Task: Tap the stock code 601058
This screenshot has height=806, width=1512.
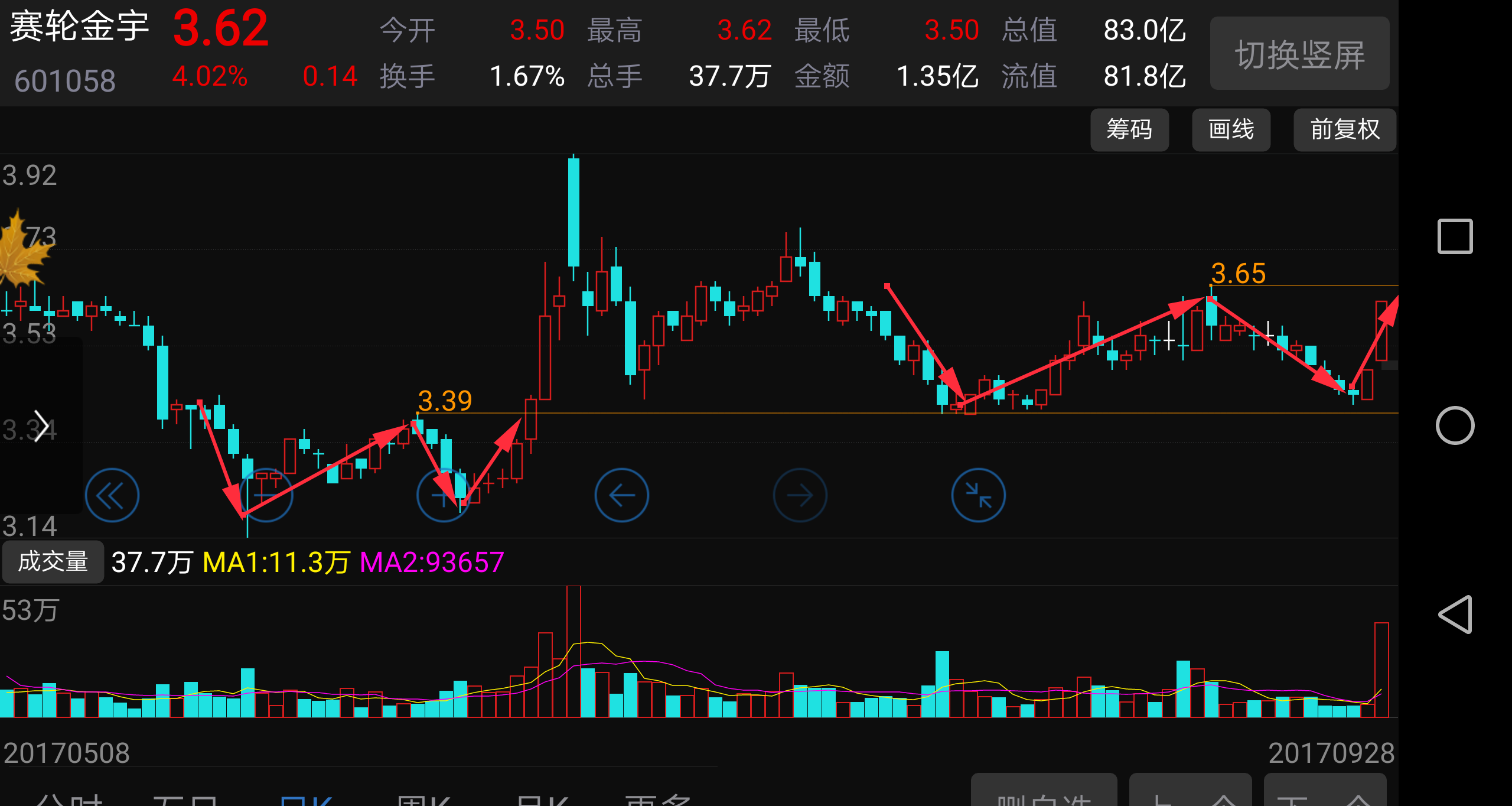Action: tap(65, 81)
